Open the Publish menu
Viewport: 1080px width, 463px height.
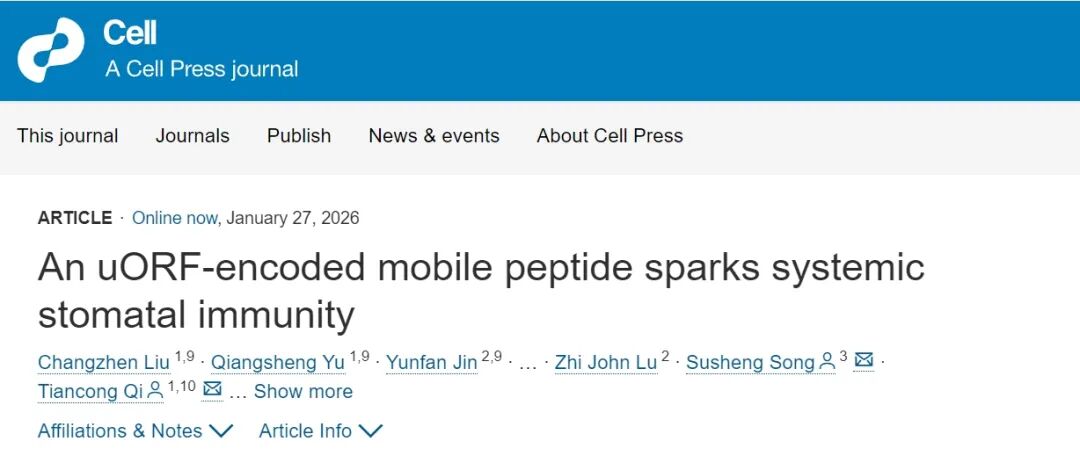pos(299,136)
